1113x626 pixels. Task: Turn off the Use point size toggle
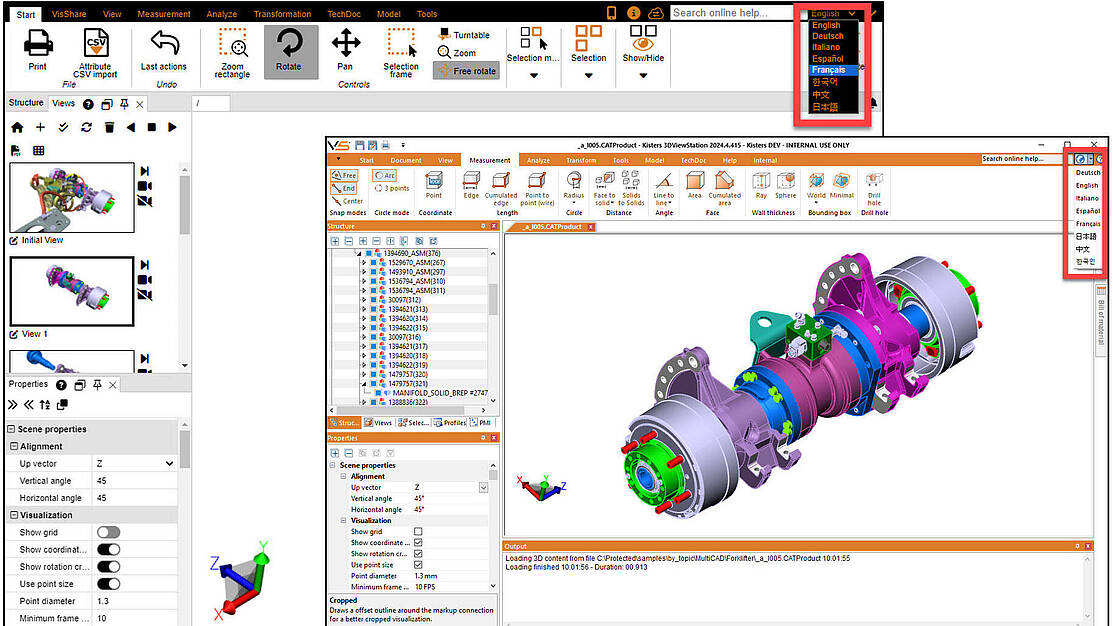point(108,583)
